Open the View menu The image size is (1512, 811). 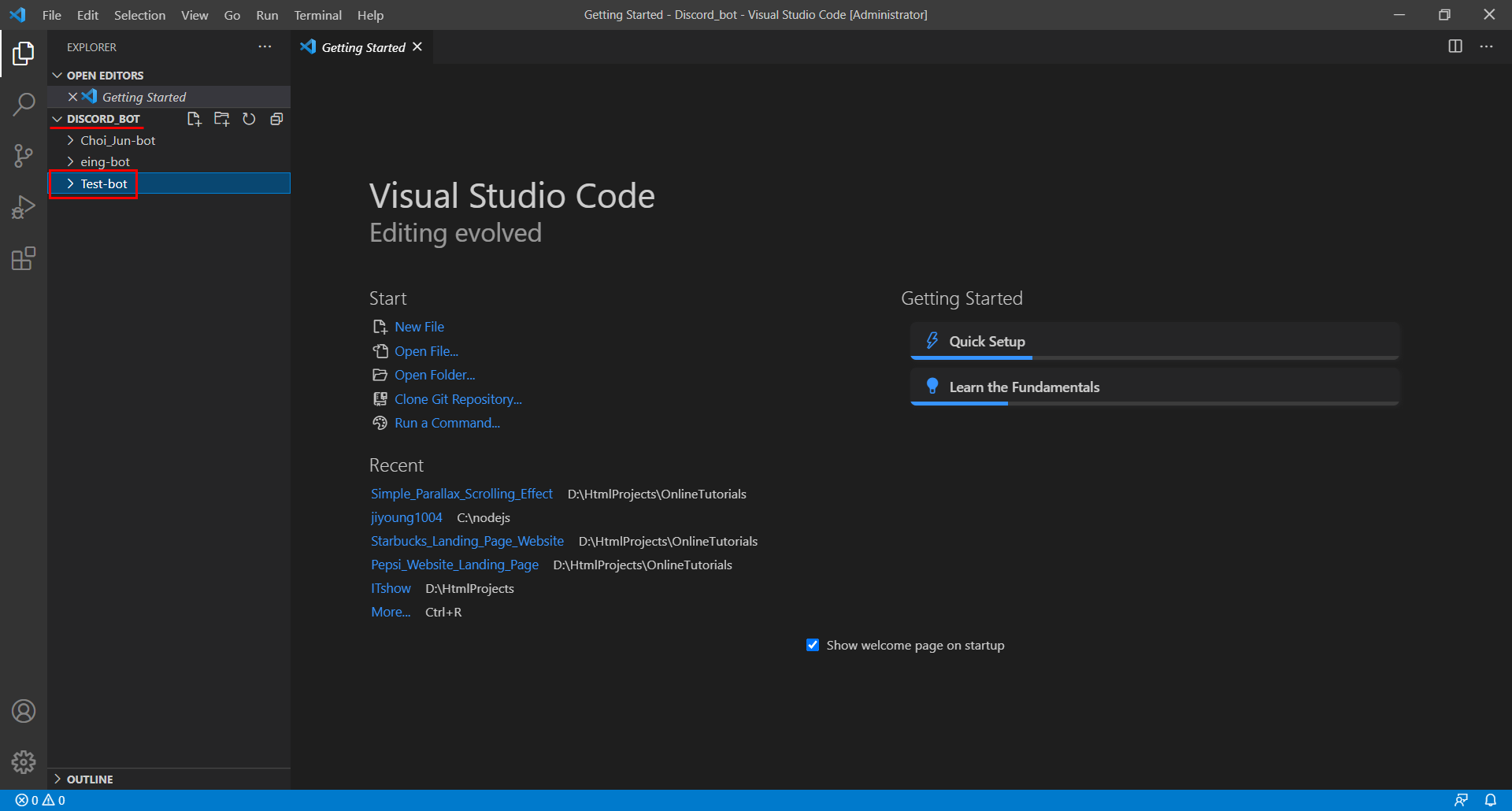point(195,15)
